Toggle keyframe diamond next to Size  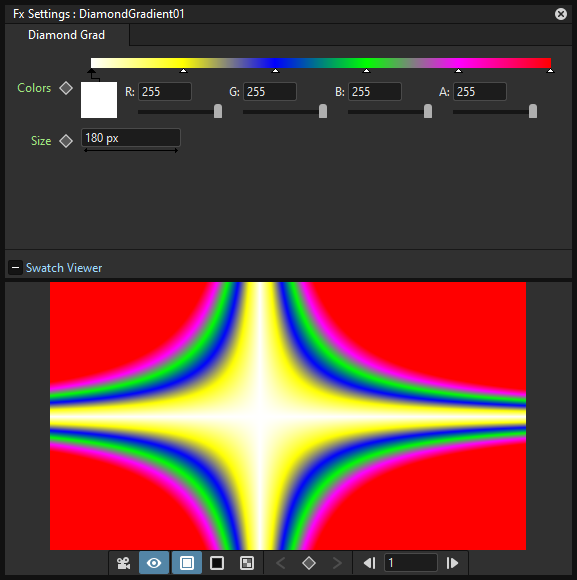tap(66, 141)
